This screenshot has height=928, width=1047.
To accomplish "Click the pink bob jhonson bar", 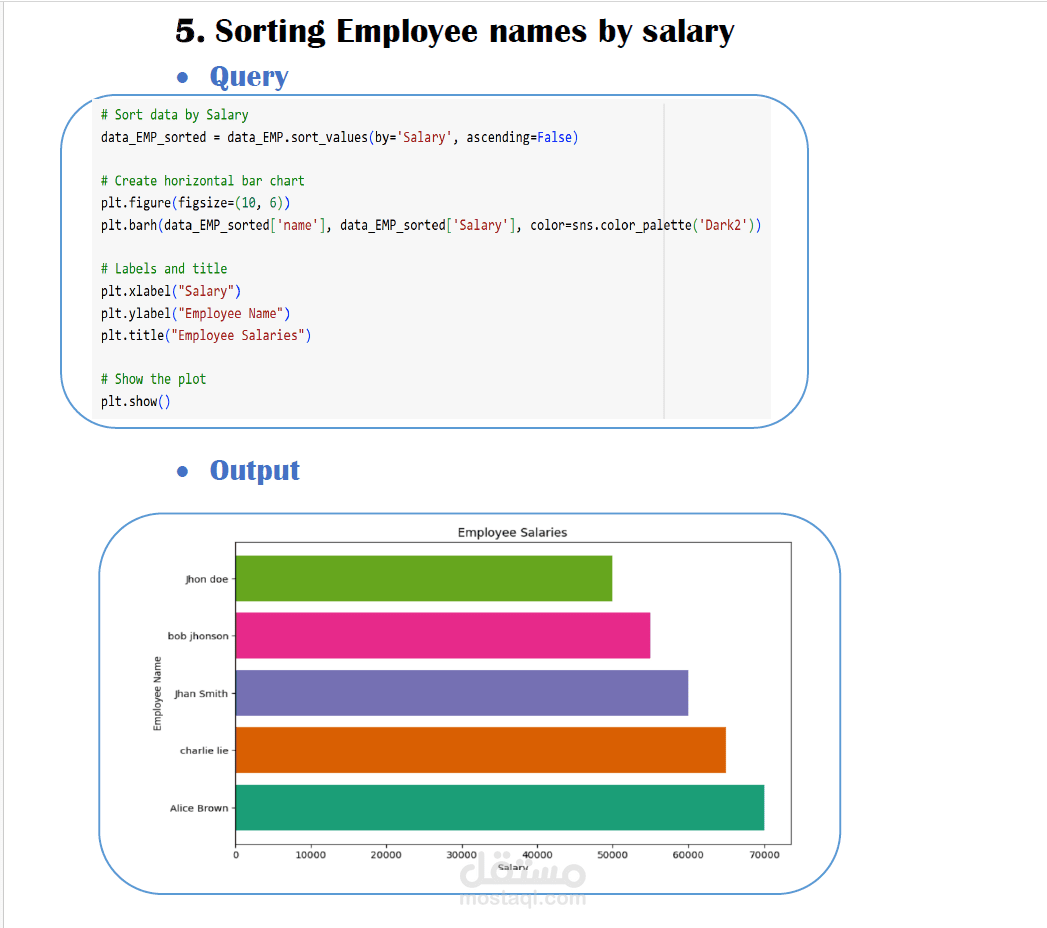I will [443, 636].
